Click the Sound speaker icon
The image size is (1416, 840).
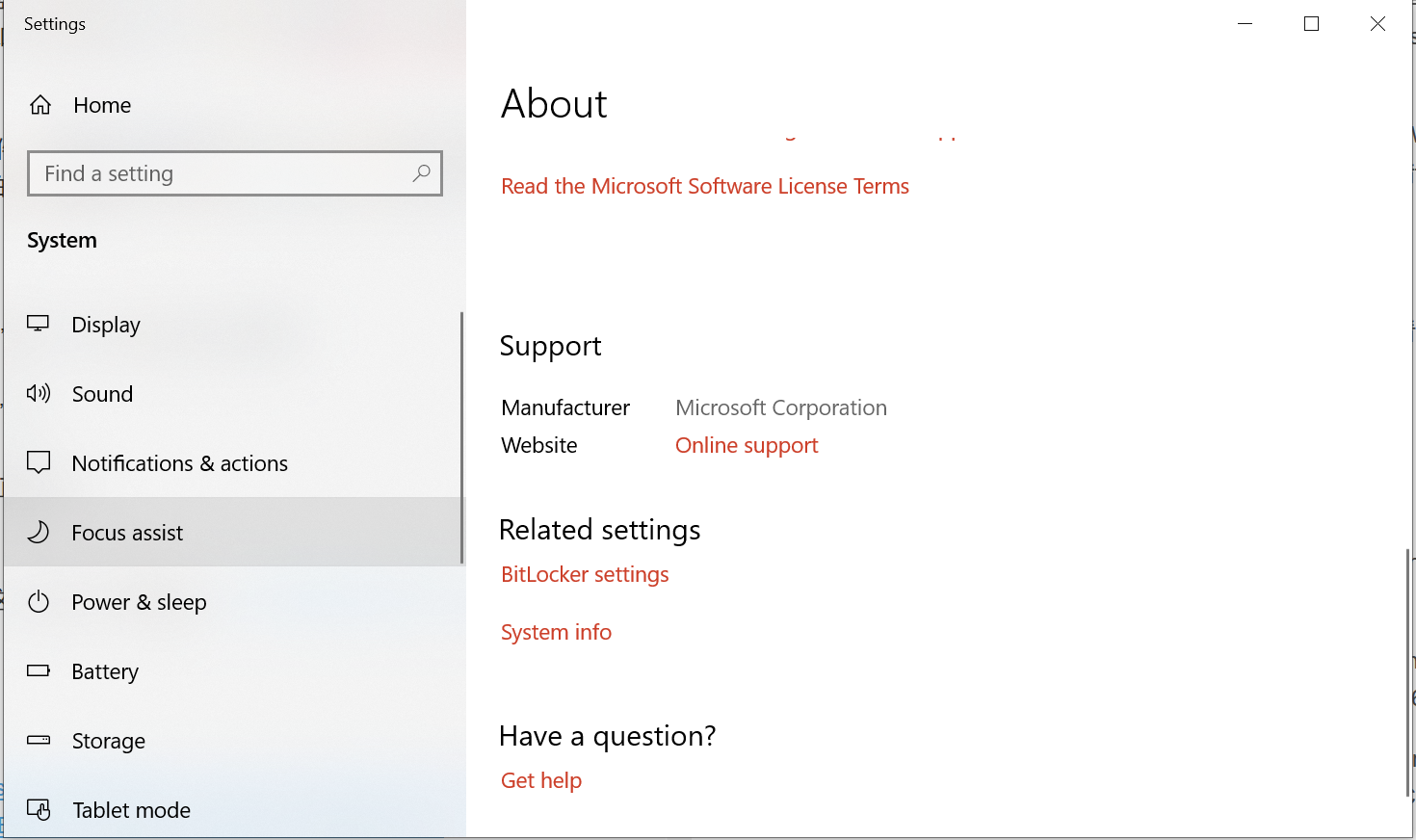click(x=39, y=393)
